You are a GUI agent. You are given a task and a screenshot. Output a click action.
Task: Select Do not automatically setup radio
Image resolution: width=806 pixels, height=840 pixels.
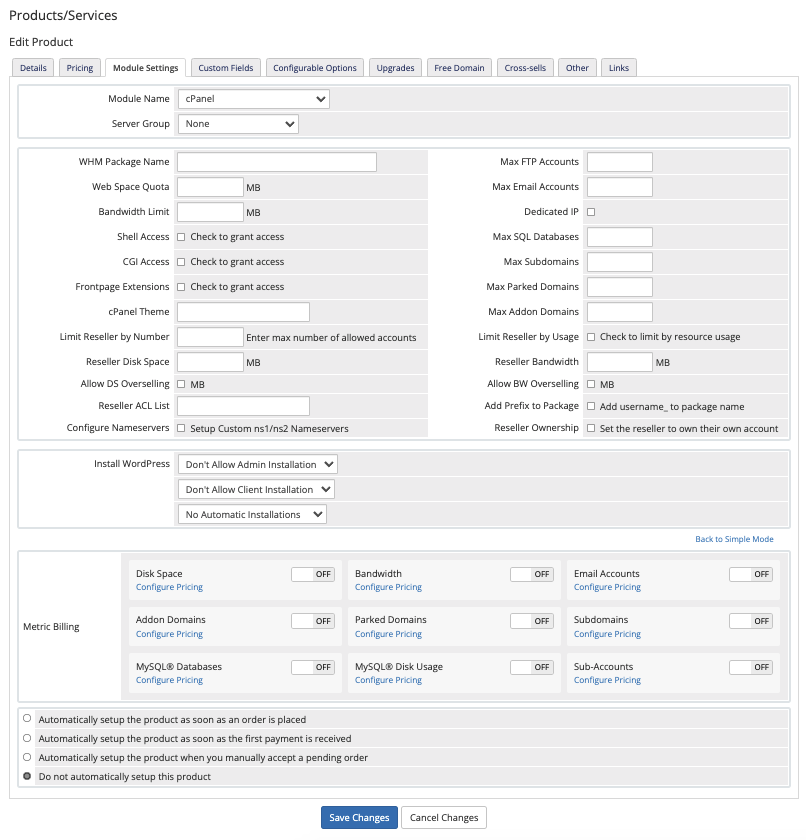[x=27, y=776]
